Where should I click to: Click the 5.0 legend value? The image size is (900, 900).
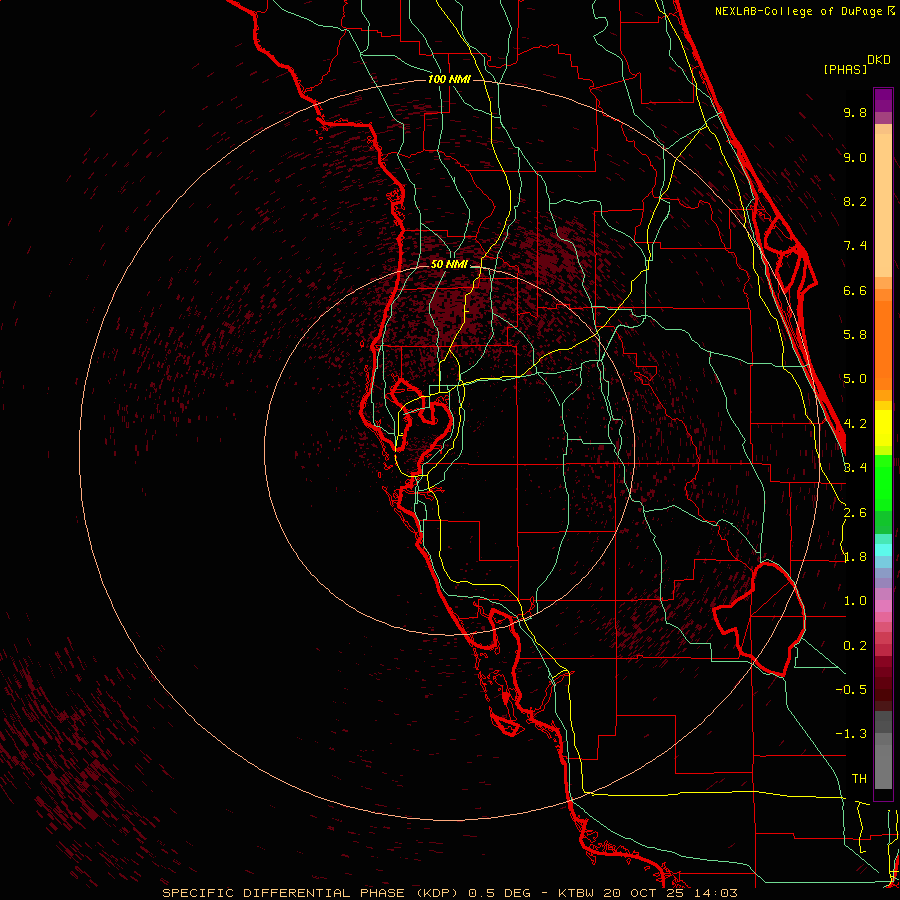855,379
